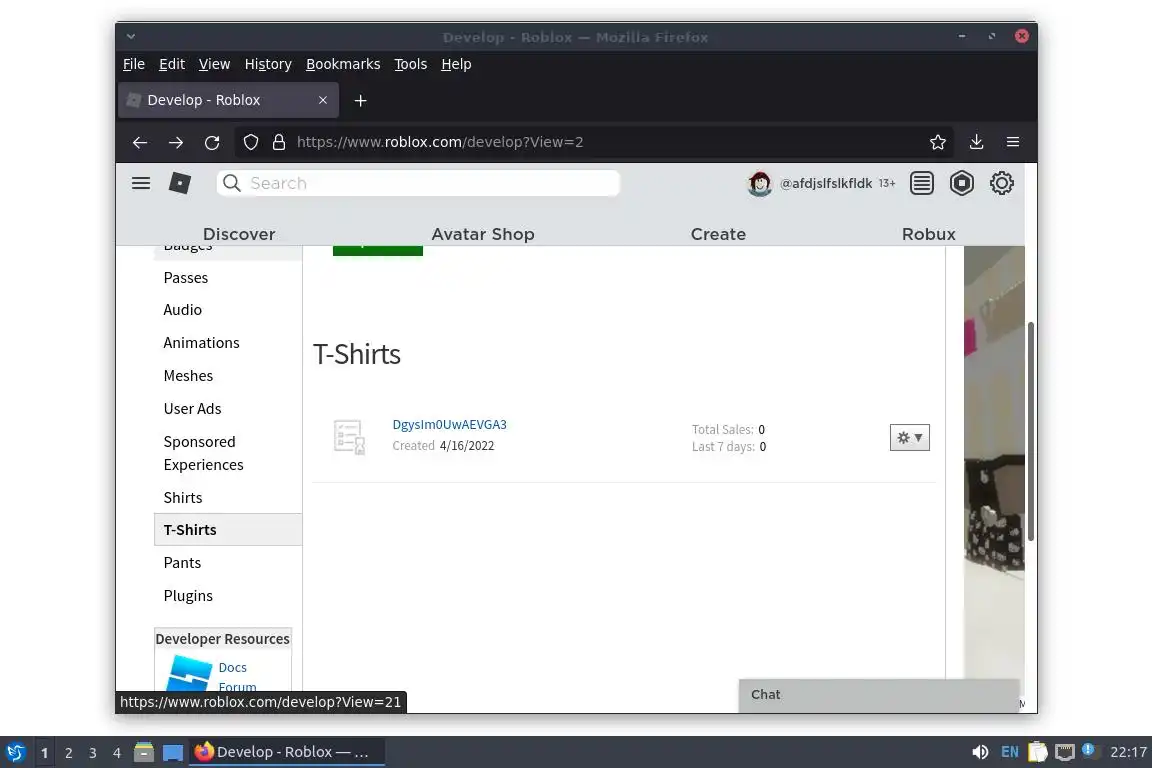Open the Chat bar

pos(879,695)
